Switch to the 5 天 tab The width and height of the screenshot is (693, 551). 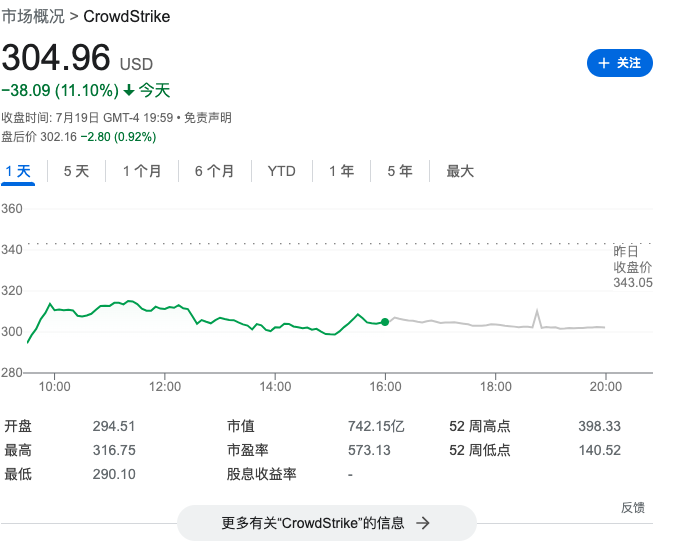(x=76, y=171)
